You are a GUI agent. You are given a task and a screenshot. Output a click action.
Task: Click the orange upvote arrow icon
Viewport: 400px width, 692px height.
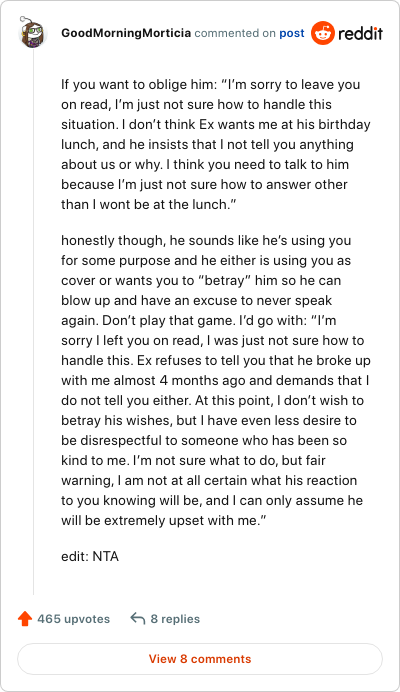25,619
